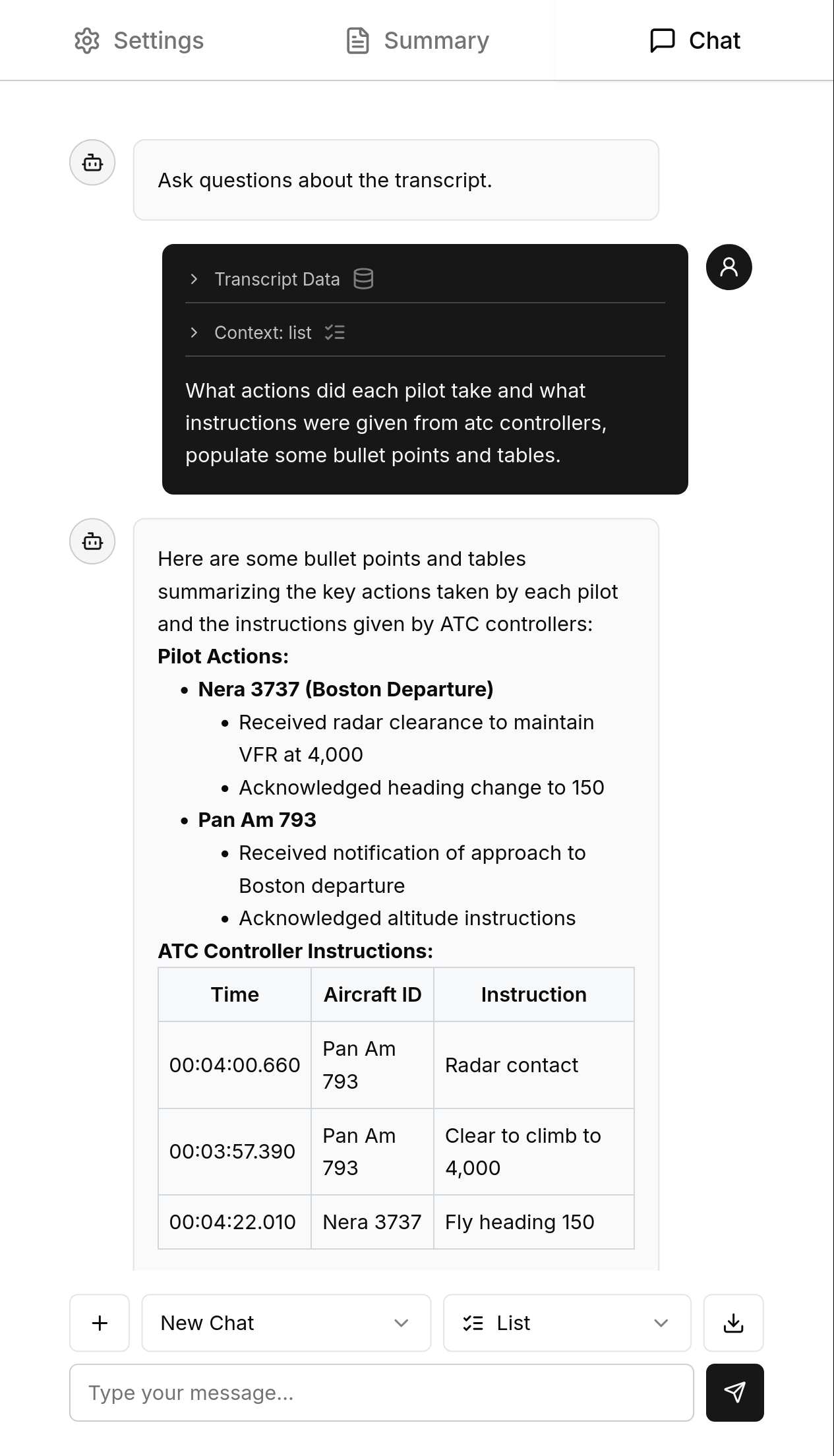834x1456 pixels.
Task: Click the checklist icon beside Context: list
Action: pos(335,332)
